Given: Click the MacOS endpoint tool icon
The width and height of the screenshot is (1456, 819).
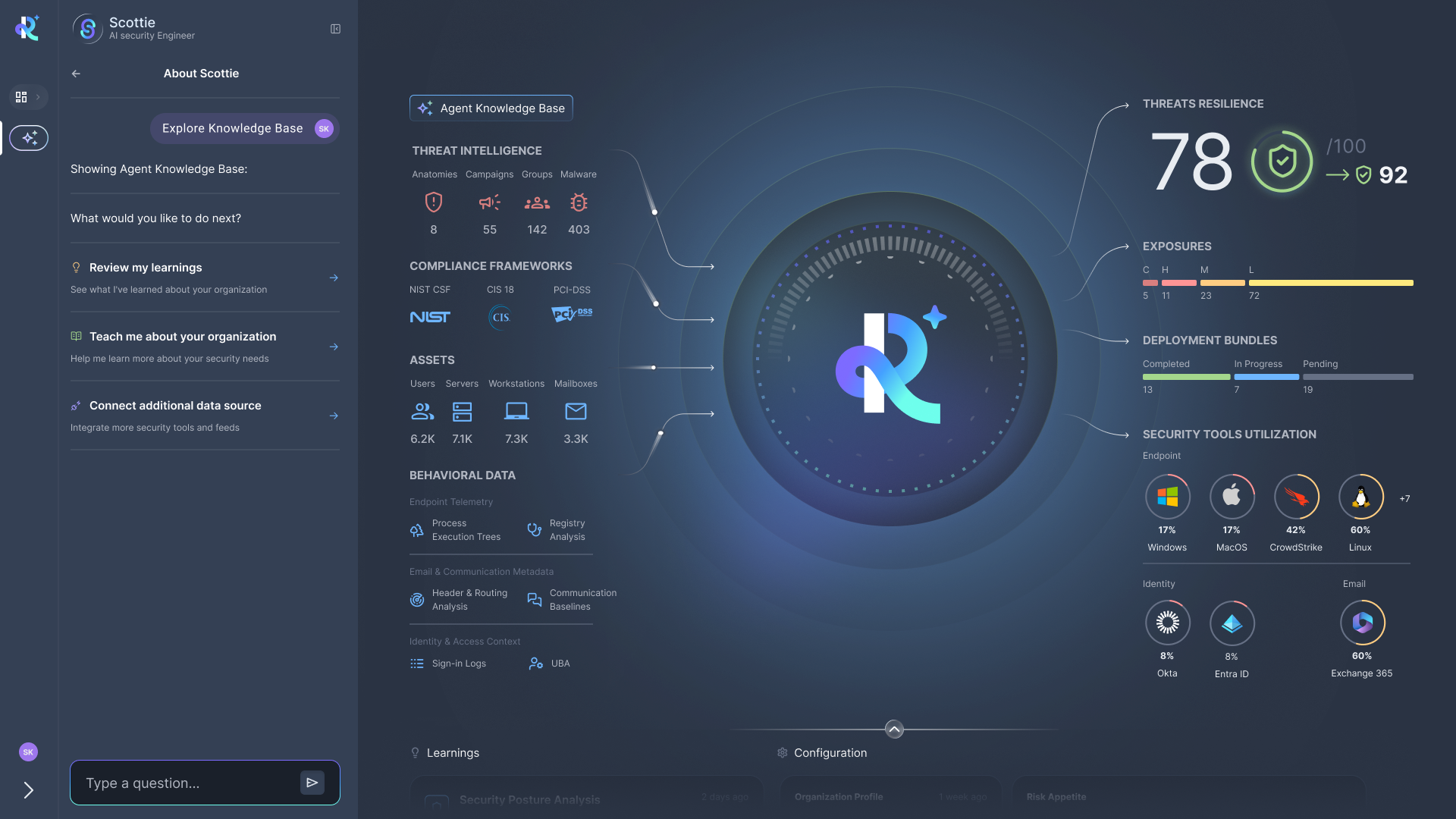Looking at the screenshot, I should point(1232,497).
